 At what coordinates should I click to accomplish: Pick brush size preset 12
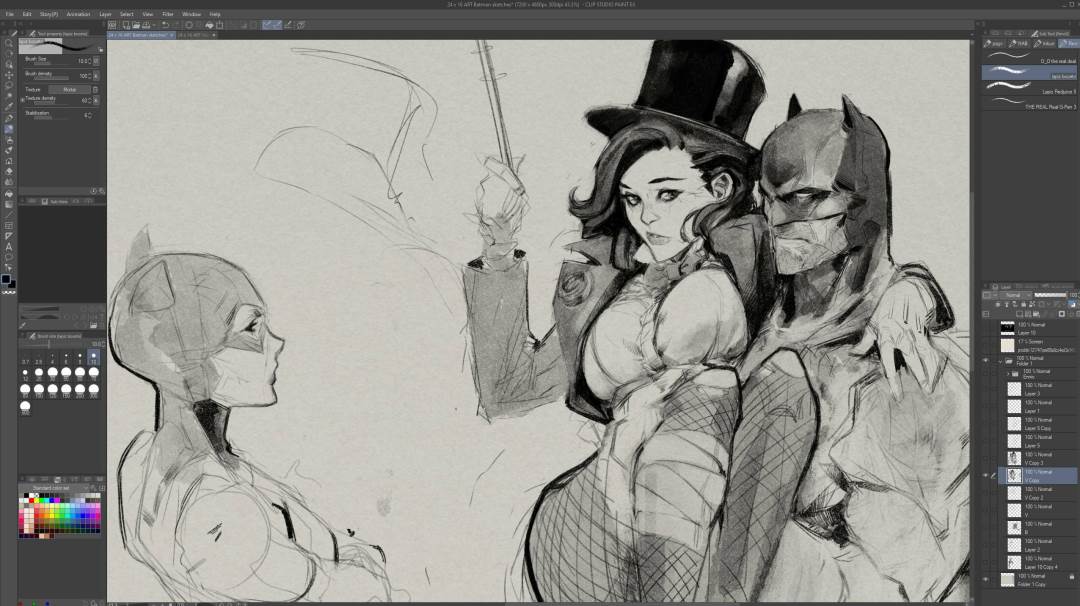tap(25, 374)
